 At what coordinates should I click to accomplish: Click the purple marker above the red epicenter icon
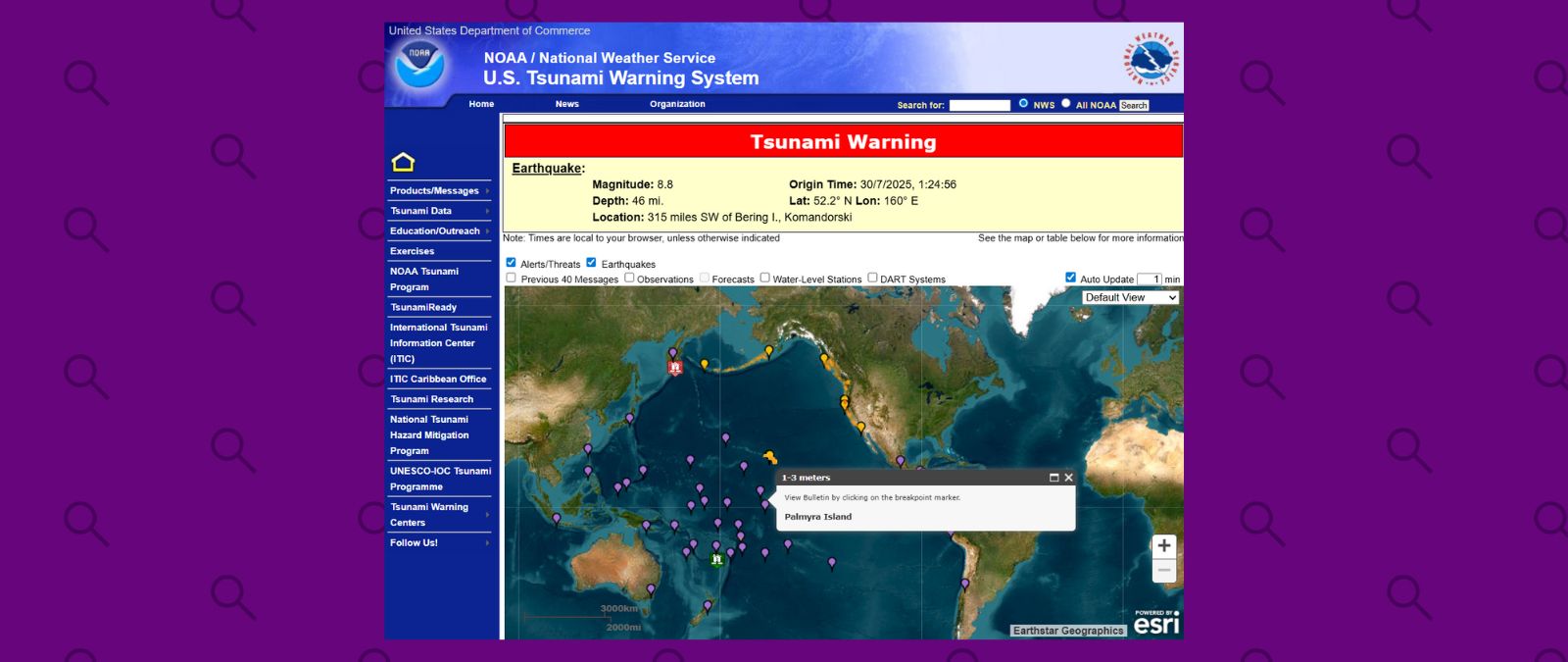[672, 353]
